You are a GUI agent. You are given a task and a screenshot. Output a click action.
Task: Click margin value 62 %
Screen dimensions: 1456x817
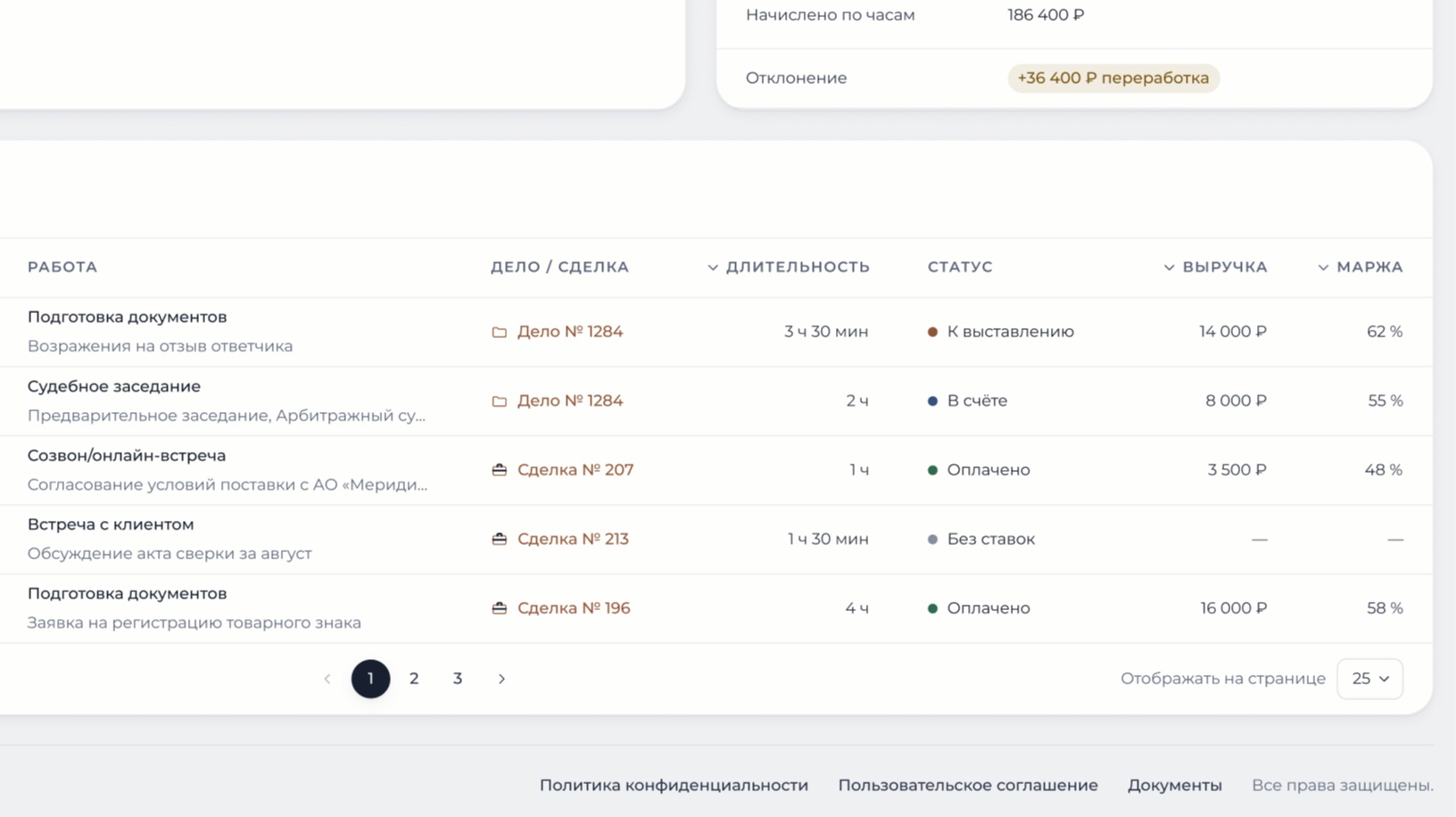pyautogui.click(x=1385, y=332)
